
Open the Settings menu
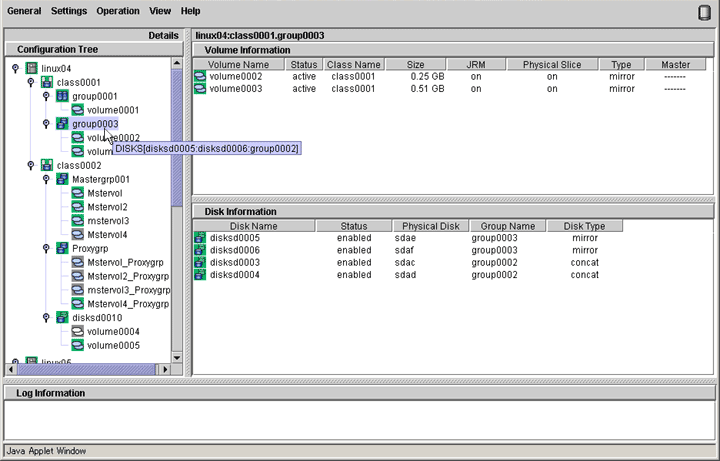[x=69, y=11]
